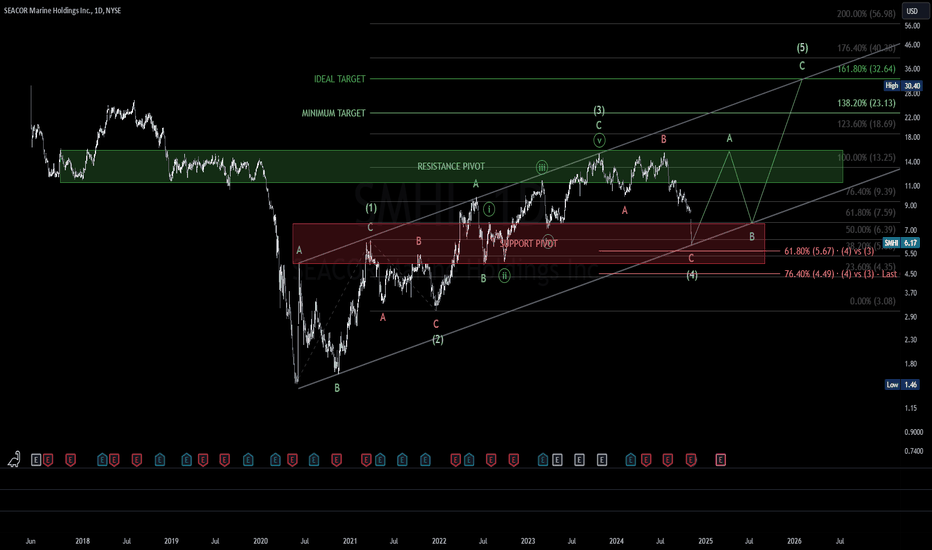The image size is (932, 550).
Task: Select the 161.80% (32.64) Fibonacci label
Action: click(x=866, y=69)
